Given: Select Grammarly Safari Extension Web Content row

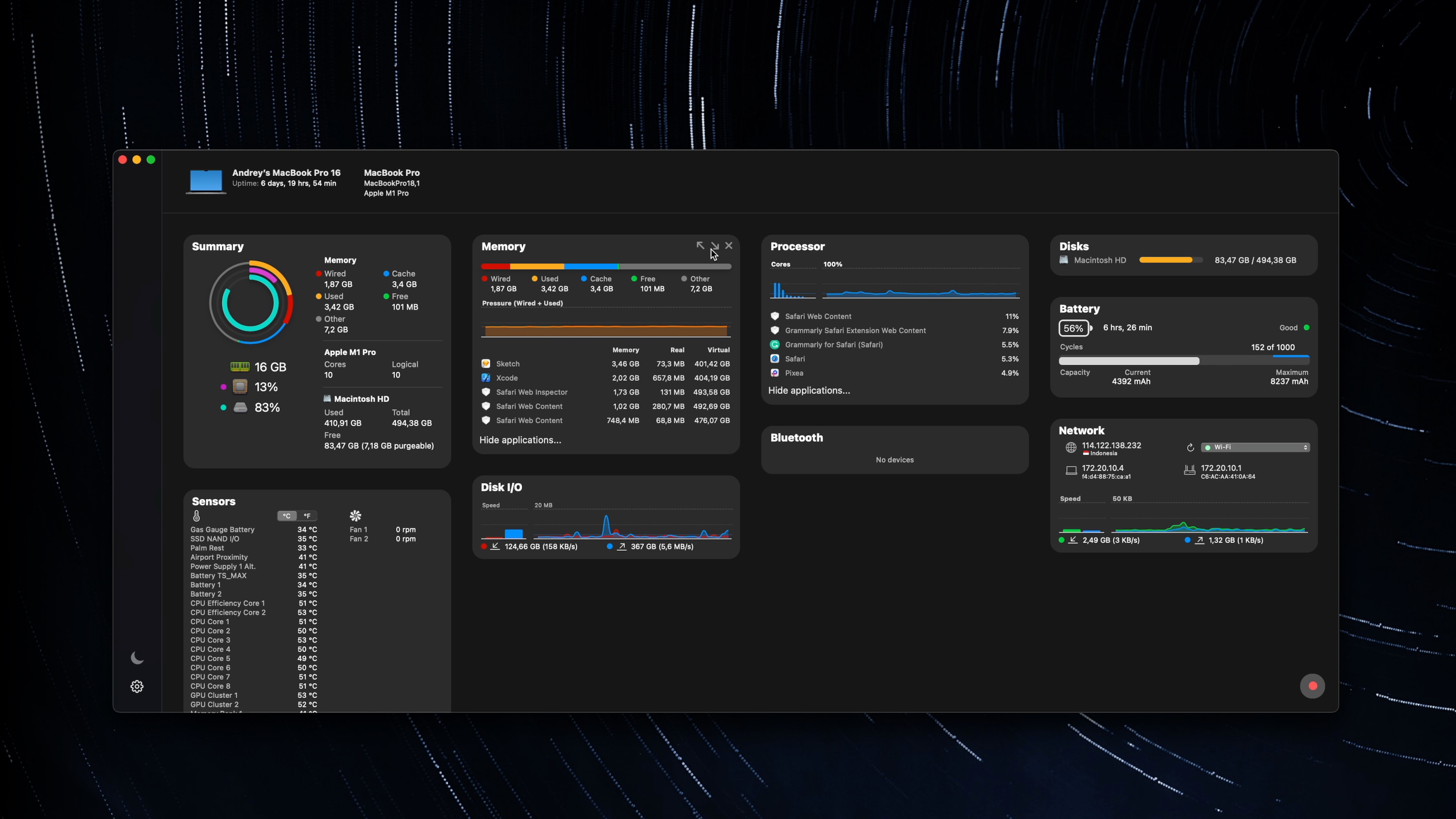Looking at the screenshot, I should tap(895, 330).
